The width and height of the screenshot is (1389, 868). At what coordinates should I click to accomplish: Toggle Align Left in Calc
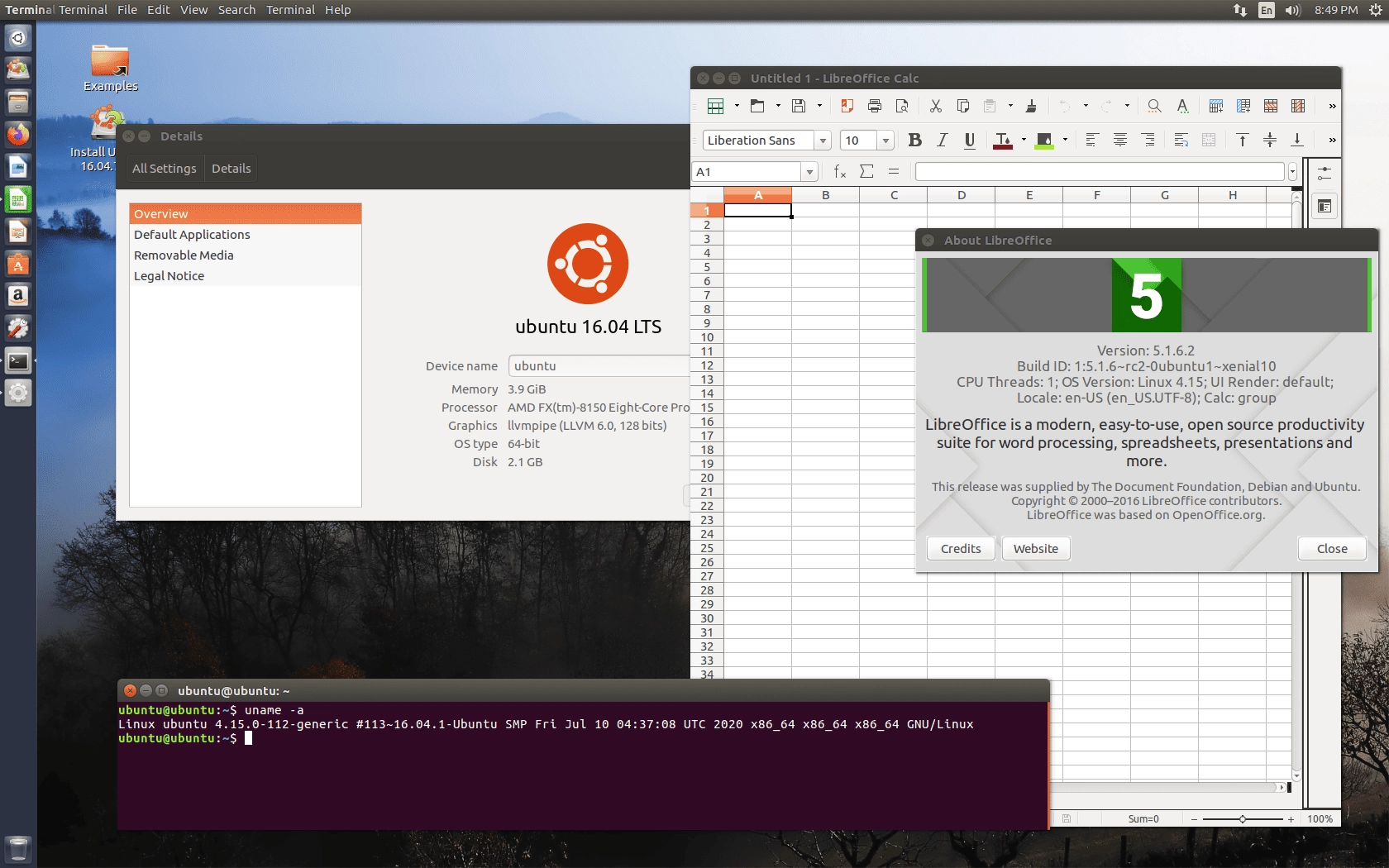[1092, 140]
